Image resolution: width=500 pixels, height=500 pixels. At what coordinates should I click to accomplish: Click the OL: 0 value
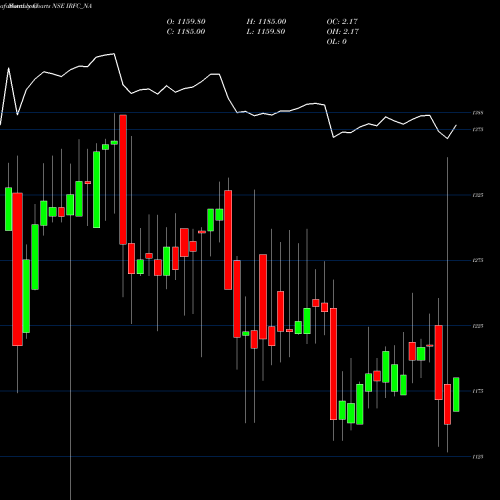pyautogui.click(x=336, y=42)
